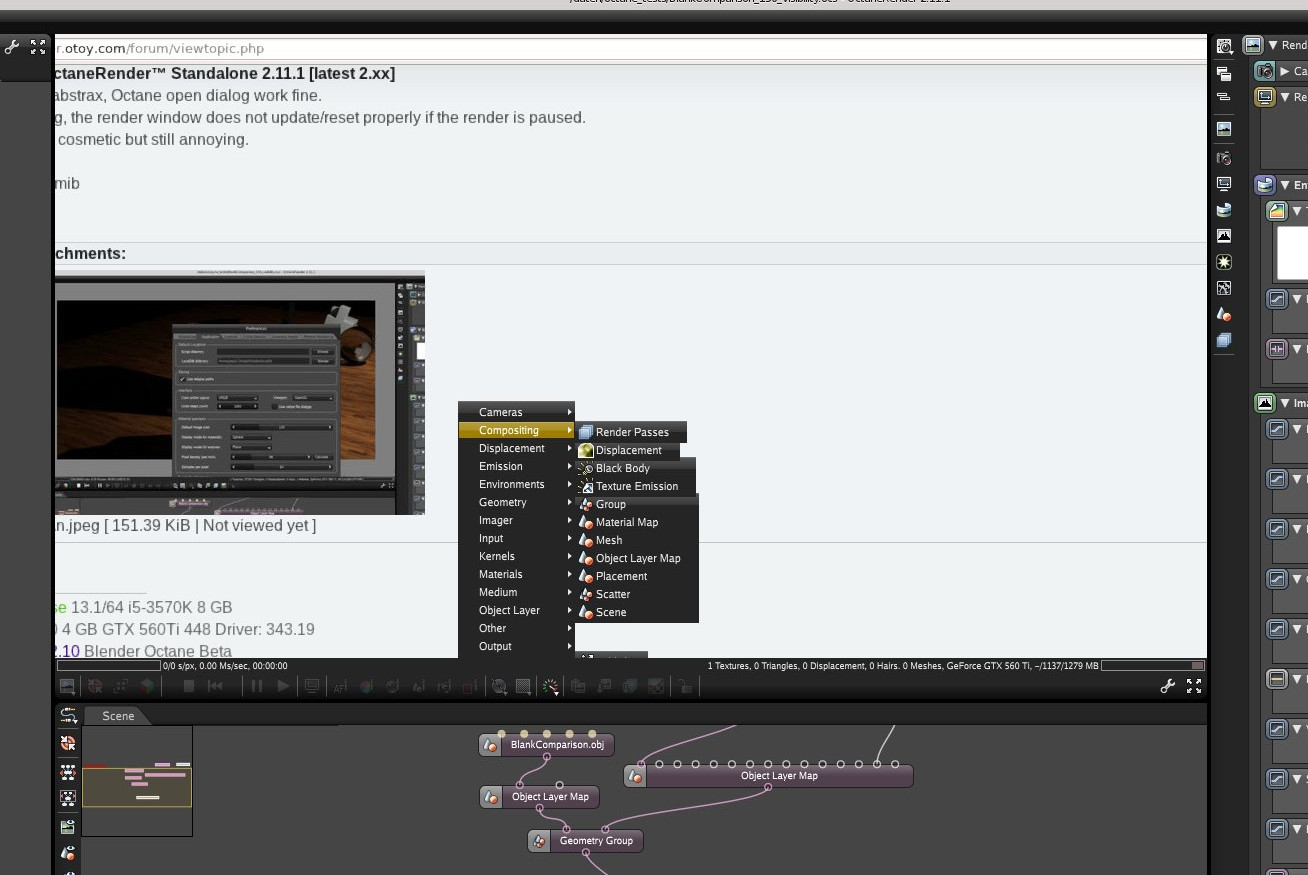Toggle the viewport lock padlock icon
Screen dimensions: 1308x875
684,686
